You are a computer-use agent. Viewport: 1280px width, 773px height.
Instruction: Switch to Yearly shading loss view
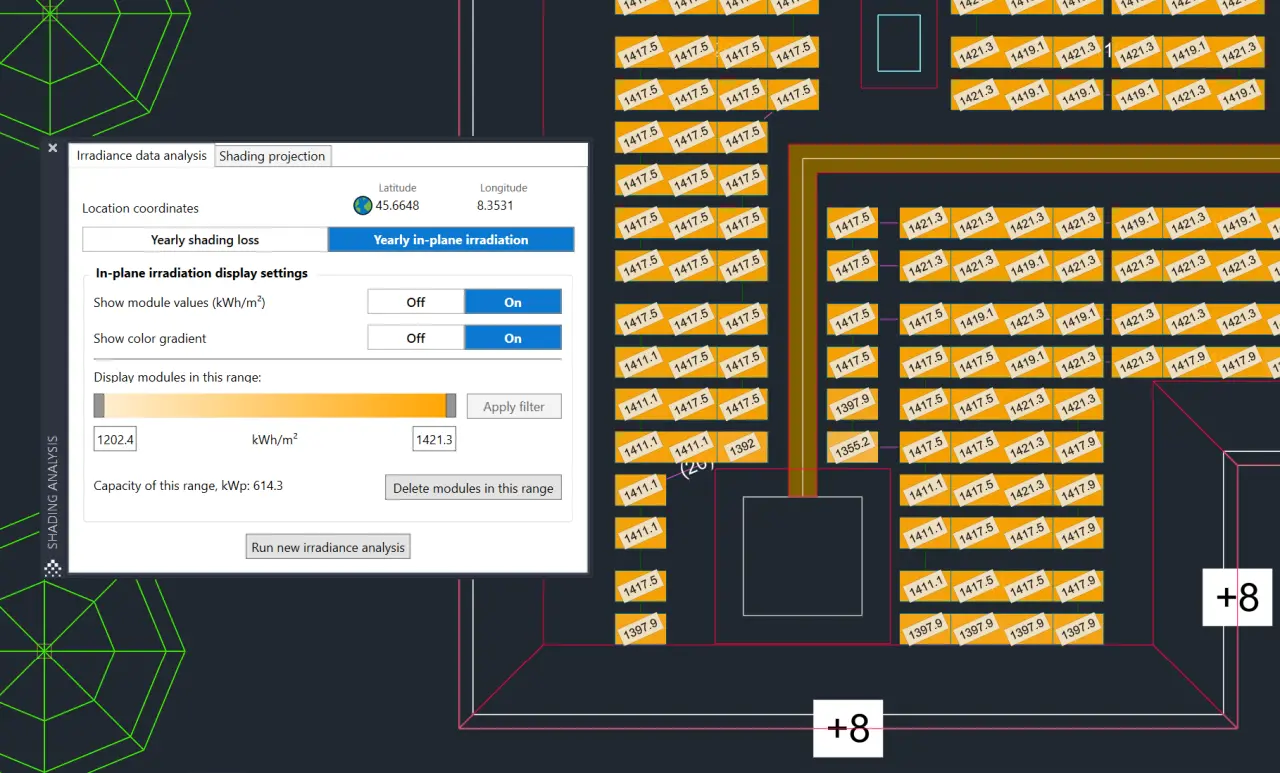tap(205, 240)
